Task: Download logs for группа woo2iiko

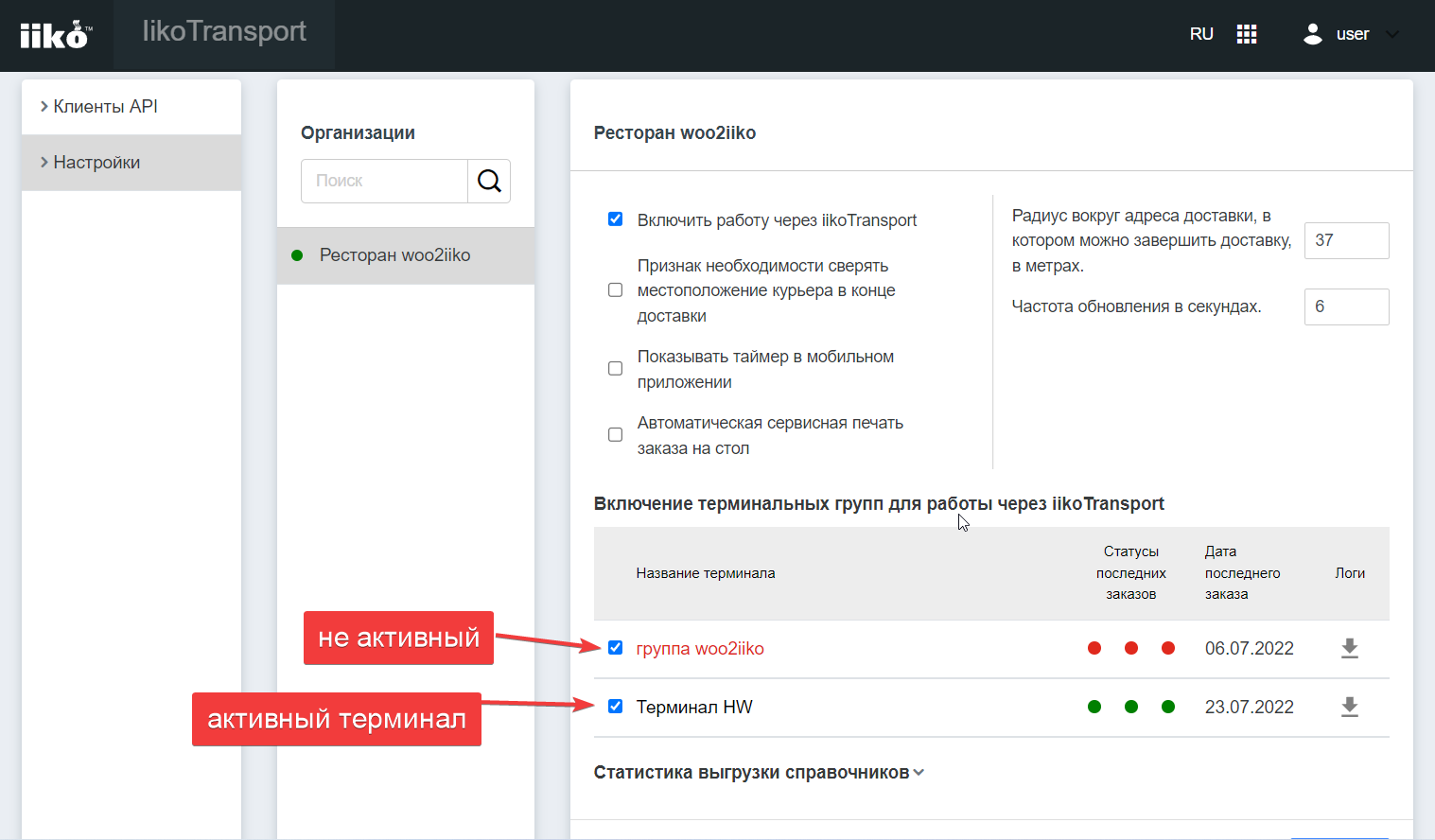Action: point(1350,648)
